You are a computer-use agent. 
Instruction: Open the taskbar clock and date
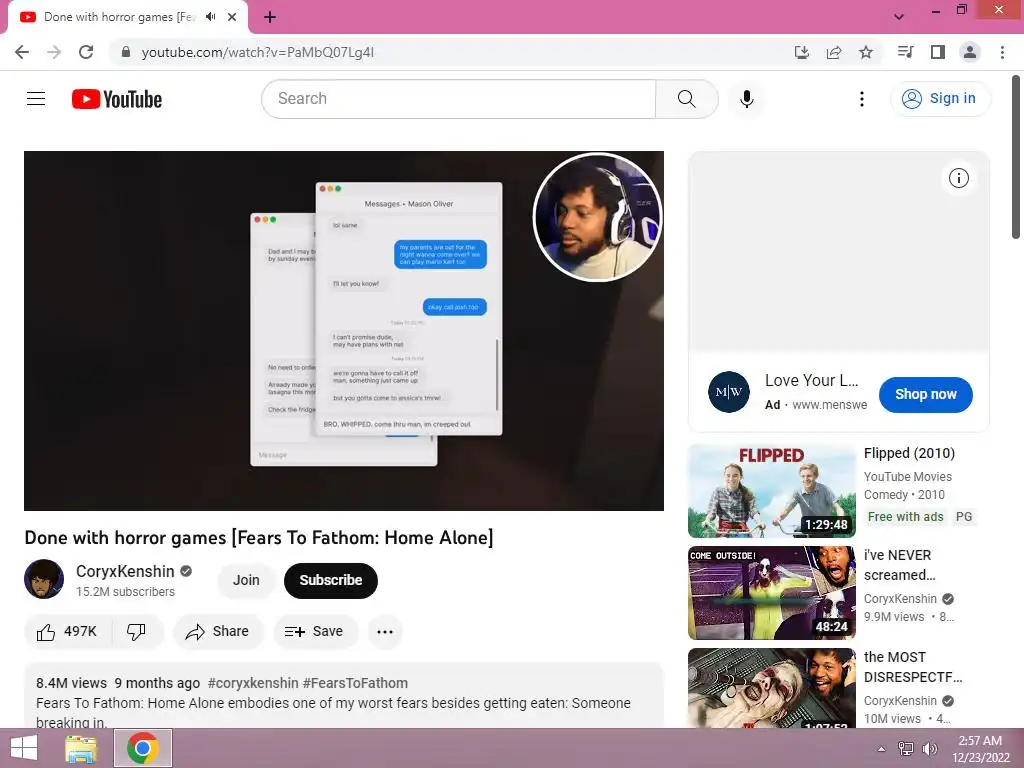980,749
